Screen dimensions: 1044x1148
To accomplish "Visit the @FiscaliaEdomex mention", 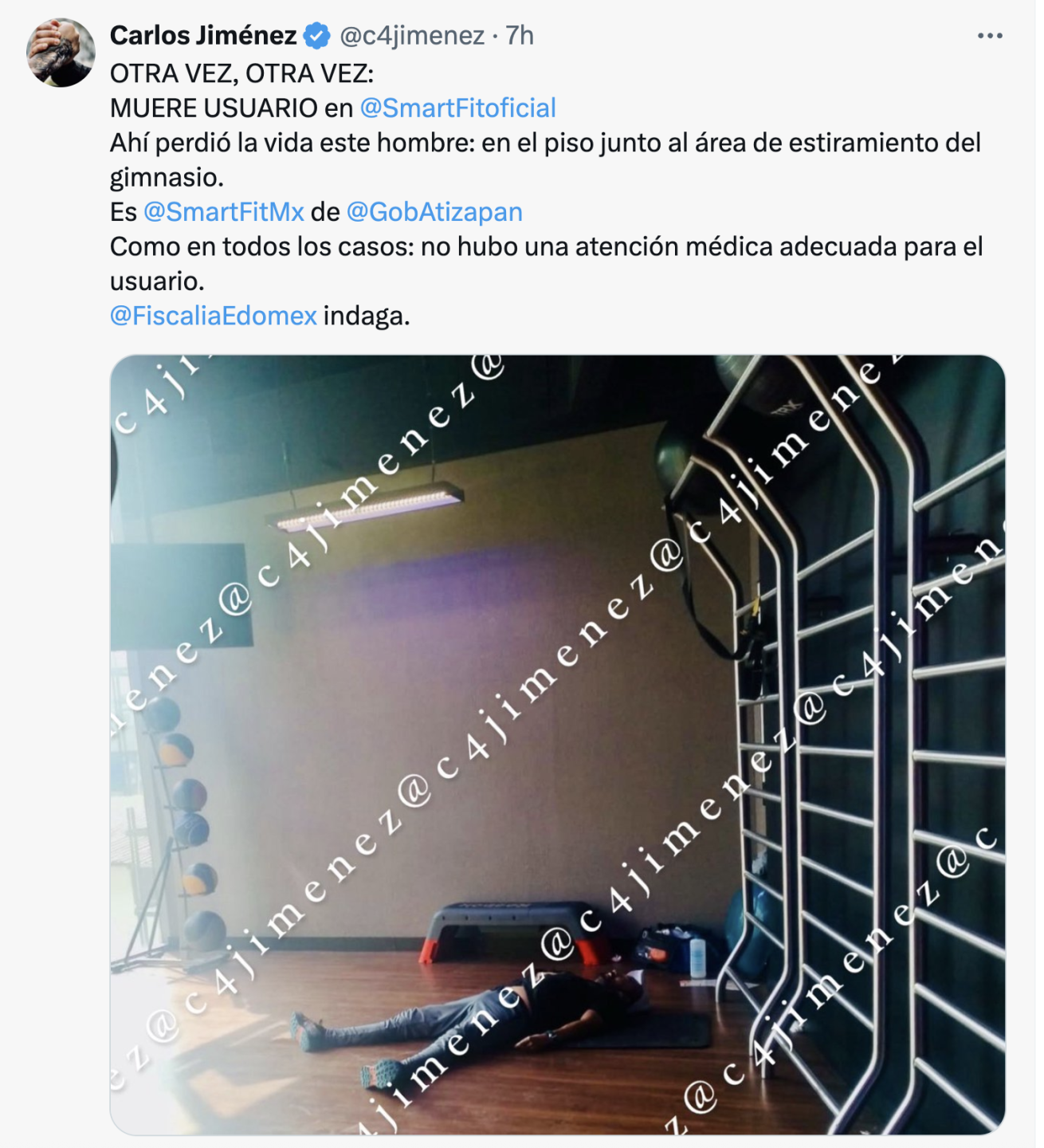I will coord(214,316).
